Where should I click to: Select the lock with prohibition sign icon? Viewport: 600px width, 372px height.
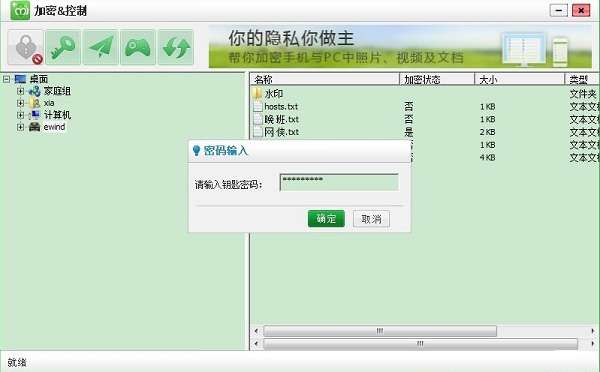tap(26, 47)
